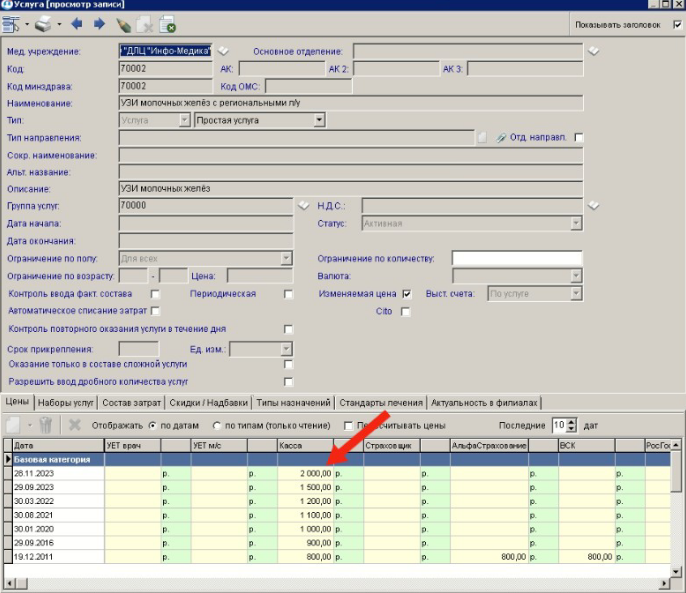Click lookup icon next to Мед. учреждение field
Image resolution: width=686 pixels, height=593 pixels.
[x=223, y=50]
